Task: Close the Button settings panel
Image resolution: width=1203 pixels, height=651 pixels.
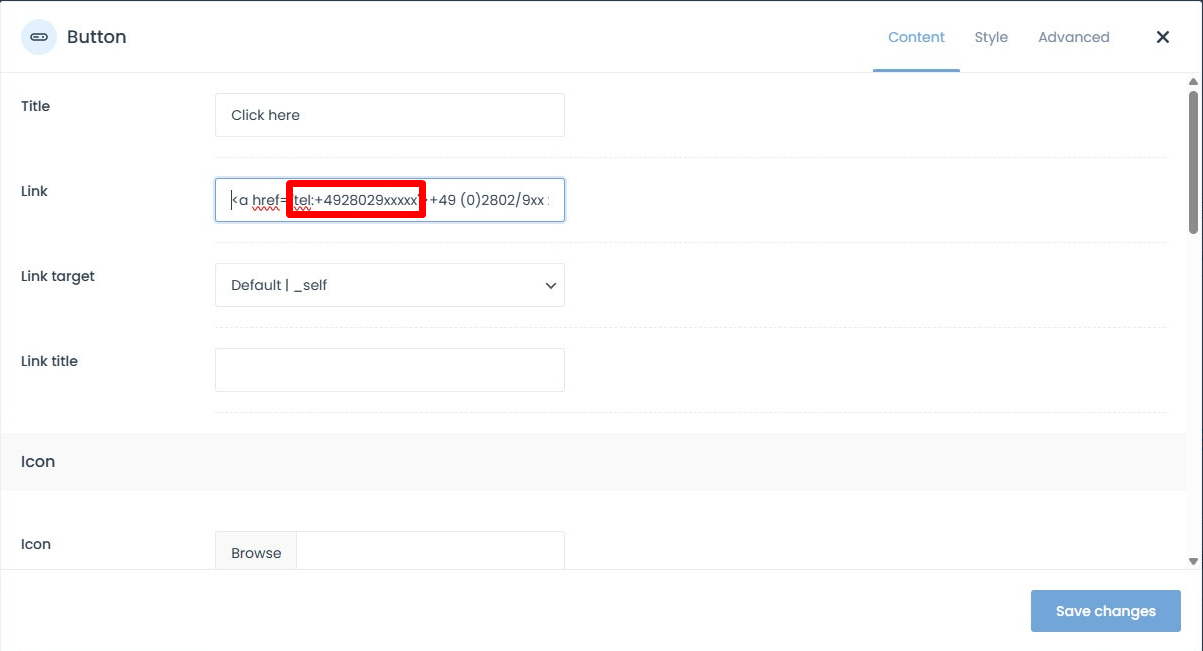Action: click(x=1162, y=37)
